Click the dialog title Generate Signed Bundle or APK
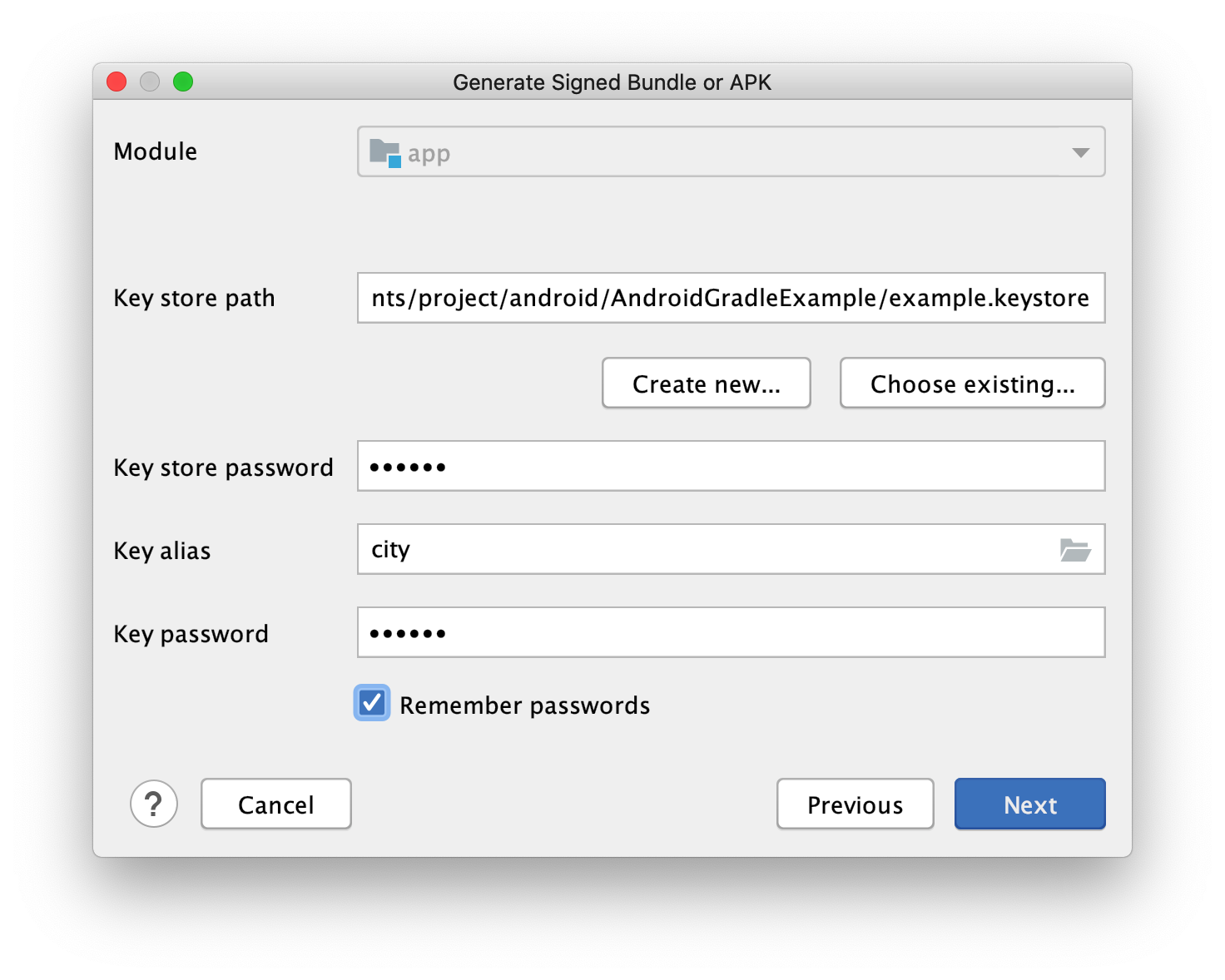The image size is (1225, 980). [612, 82]
